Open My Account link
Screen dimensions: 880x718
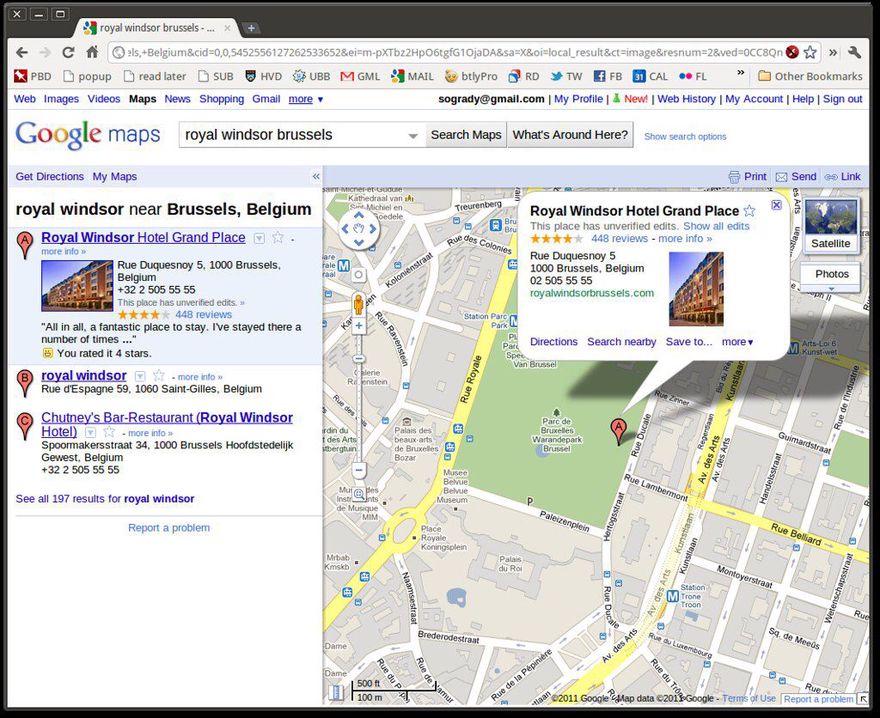[754, 99]
